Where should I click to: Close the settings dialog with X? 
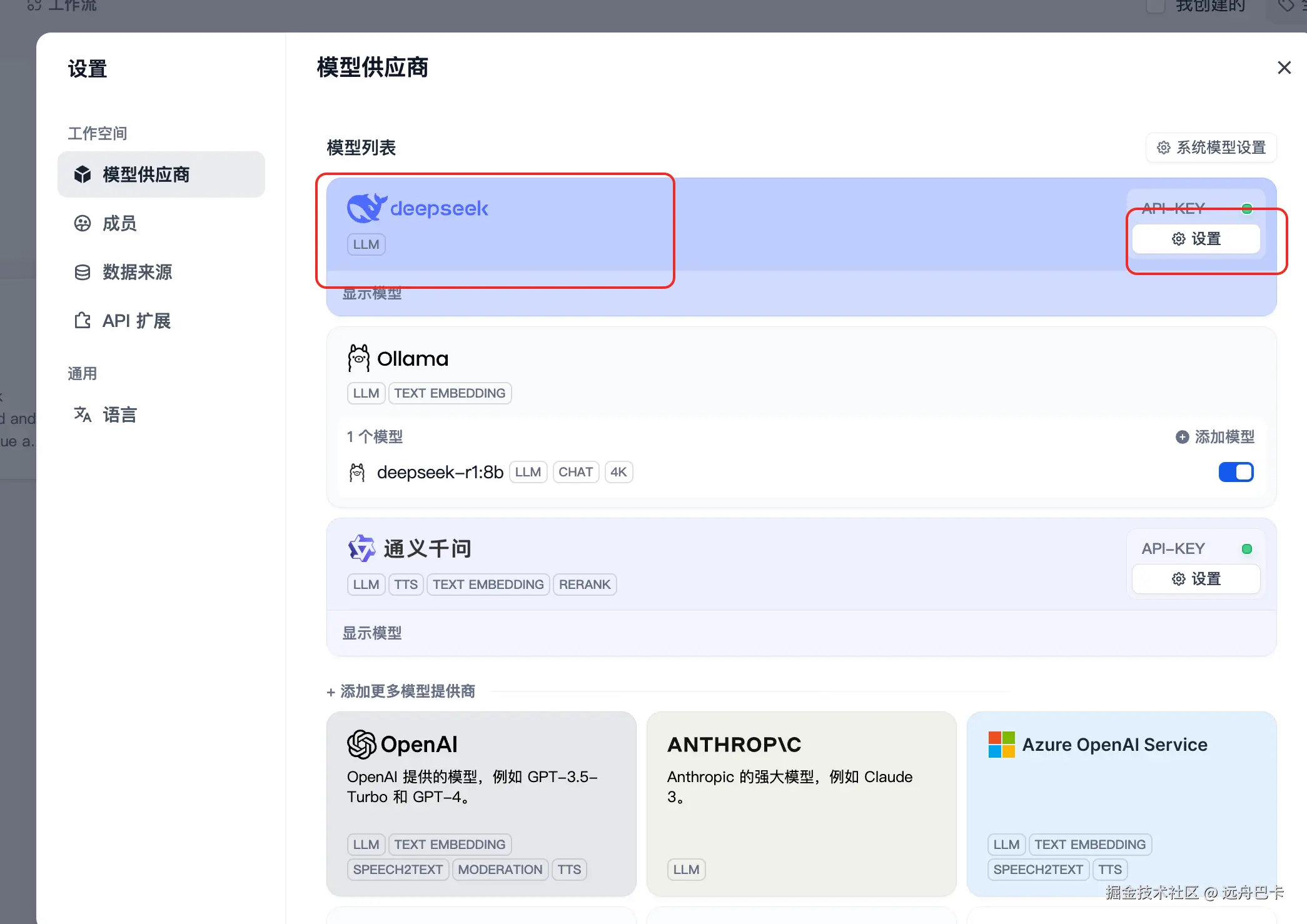point(1284,68)
